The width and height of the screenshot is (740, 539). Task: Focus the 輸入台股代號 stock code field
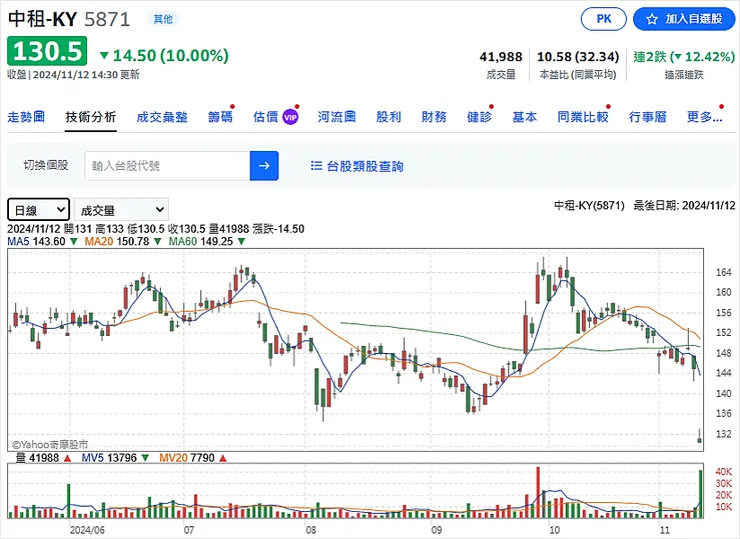tap(166, 166)
